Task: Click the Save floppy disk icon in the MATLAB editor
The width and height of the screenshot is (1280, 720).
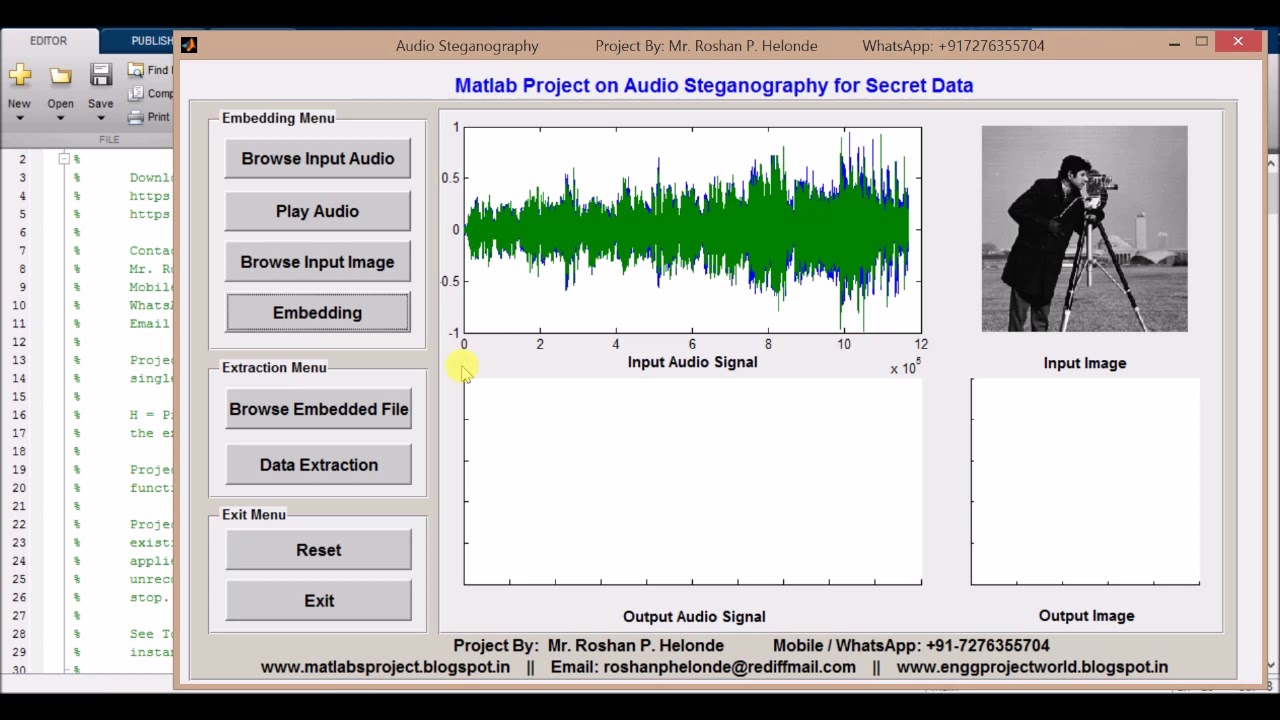Action: coord(100,75)
